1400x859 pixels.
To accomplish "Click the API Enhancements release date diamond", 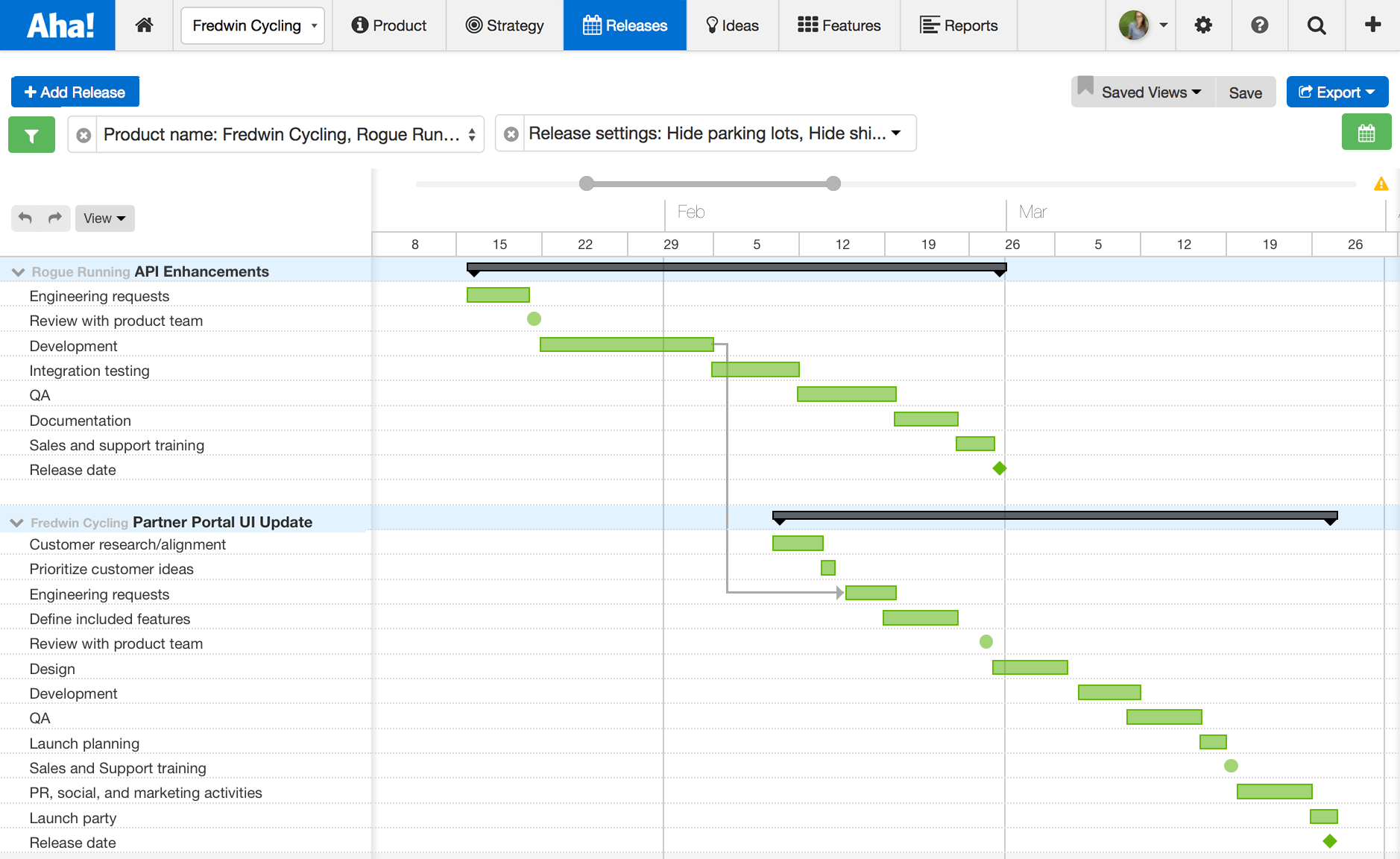I will pos(1000,468).
